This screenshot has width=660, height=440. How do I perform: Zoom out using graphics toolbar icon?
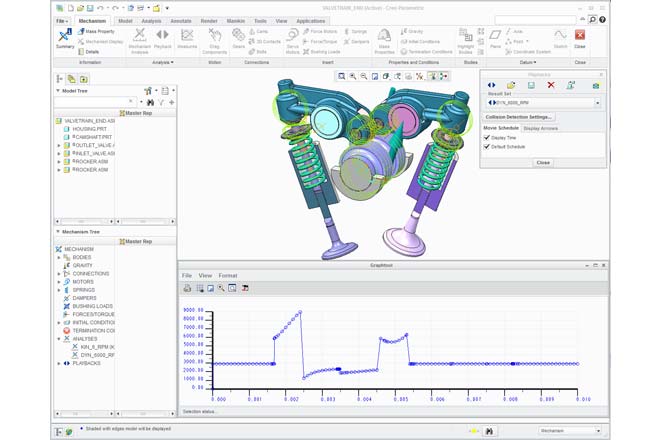tap(363, 76)
